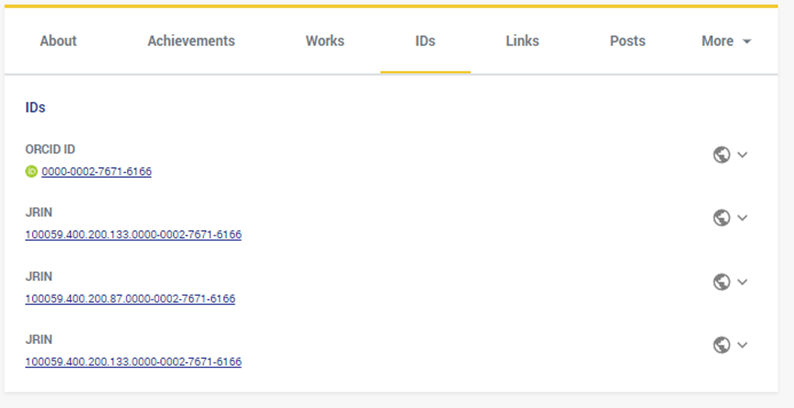Click the globe icon in the ORCID ID row
The width and height of the screenshot is (794, 408).
pyautogui.click(x=721, y=154)
